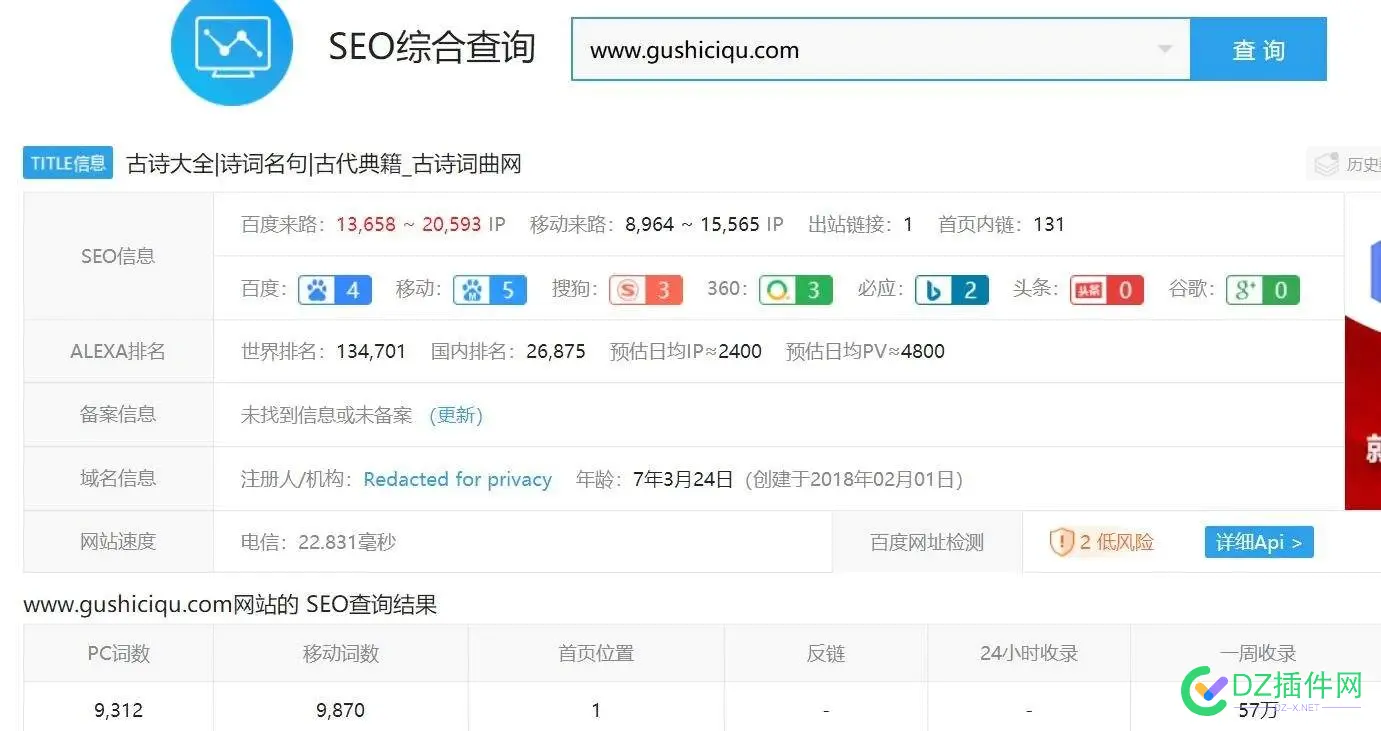
Task: Click the 移动词数 column header
Action: coord(341,653)
